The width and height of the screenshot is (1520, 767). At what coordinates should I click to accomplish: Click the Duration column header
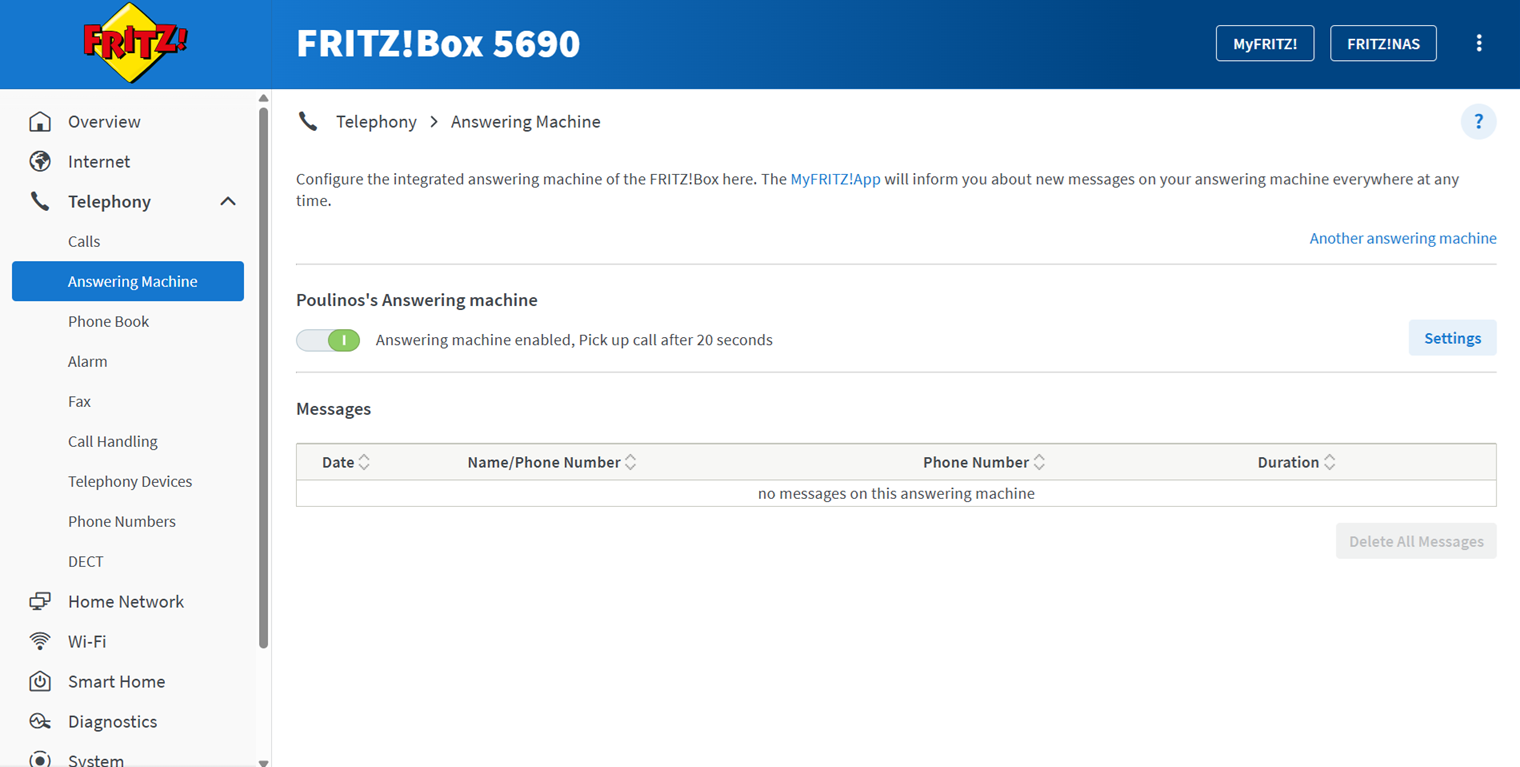tap(1288, 462)
